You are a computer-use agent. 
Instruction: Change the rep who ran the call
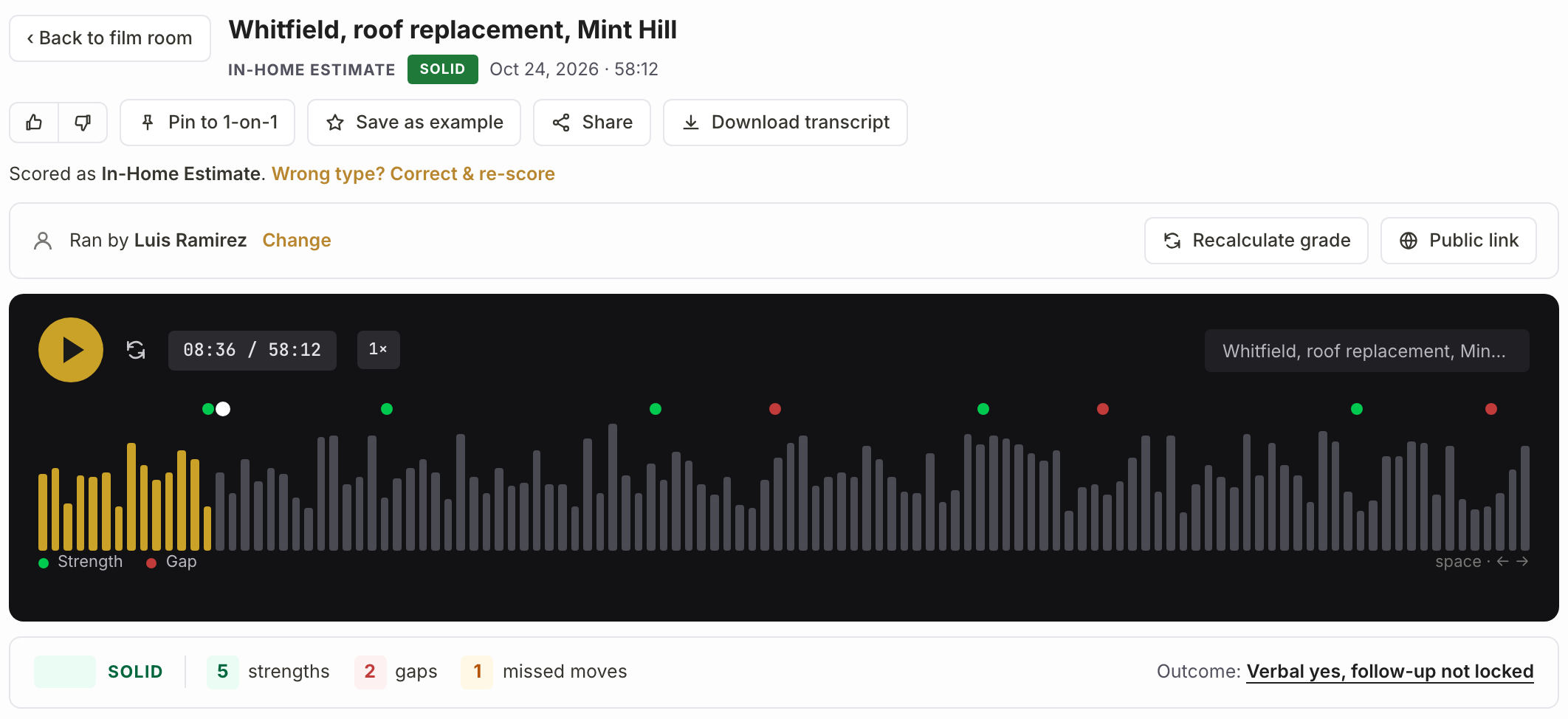point(297,241)
